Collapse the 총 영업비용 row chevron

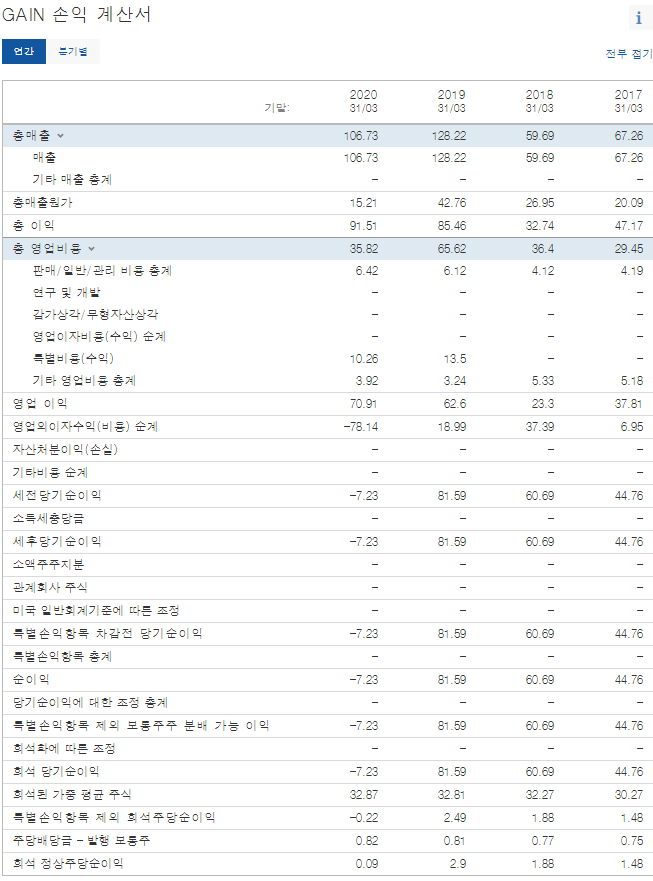point(92,248)
